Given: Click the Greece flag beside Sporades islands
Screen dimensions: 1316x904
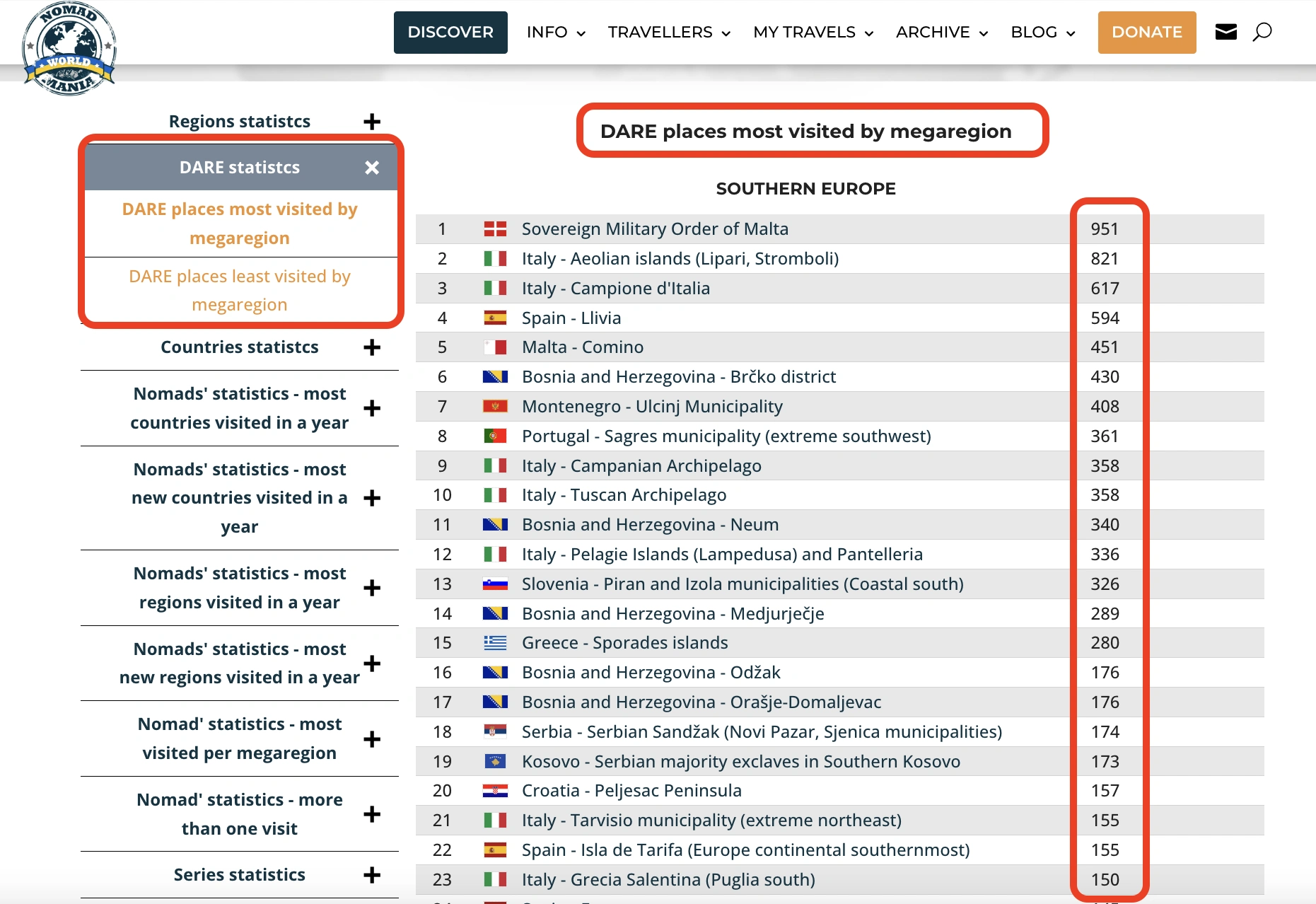Looking at the screenshot, I should click(x=495, y=643).
